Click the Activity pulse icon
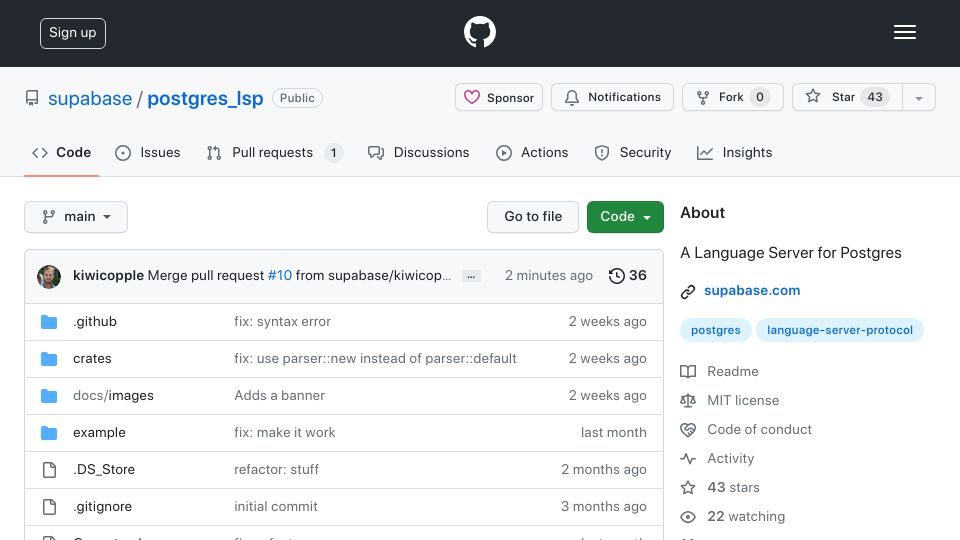Viewport: 960px width, 540px height. coord(688,459)
